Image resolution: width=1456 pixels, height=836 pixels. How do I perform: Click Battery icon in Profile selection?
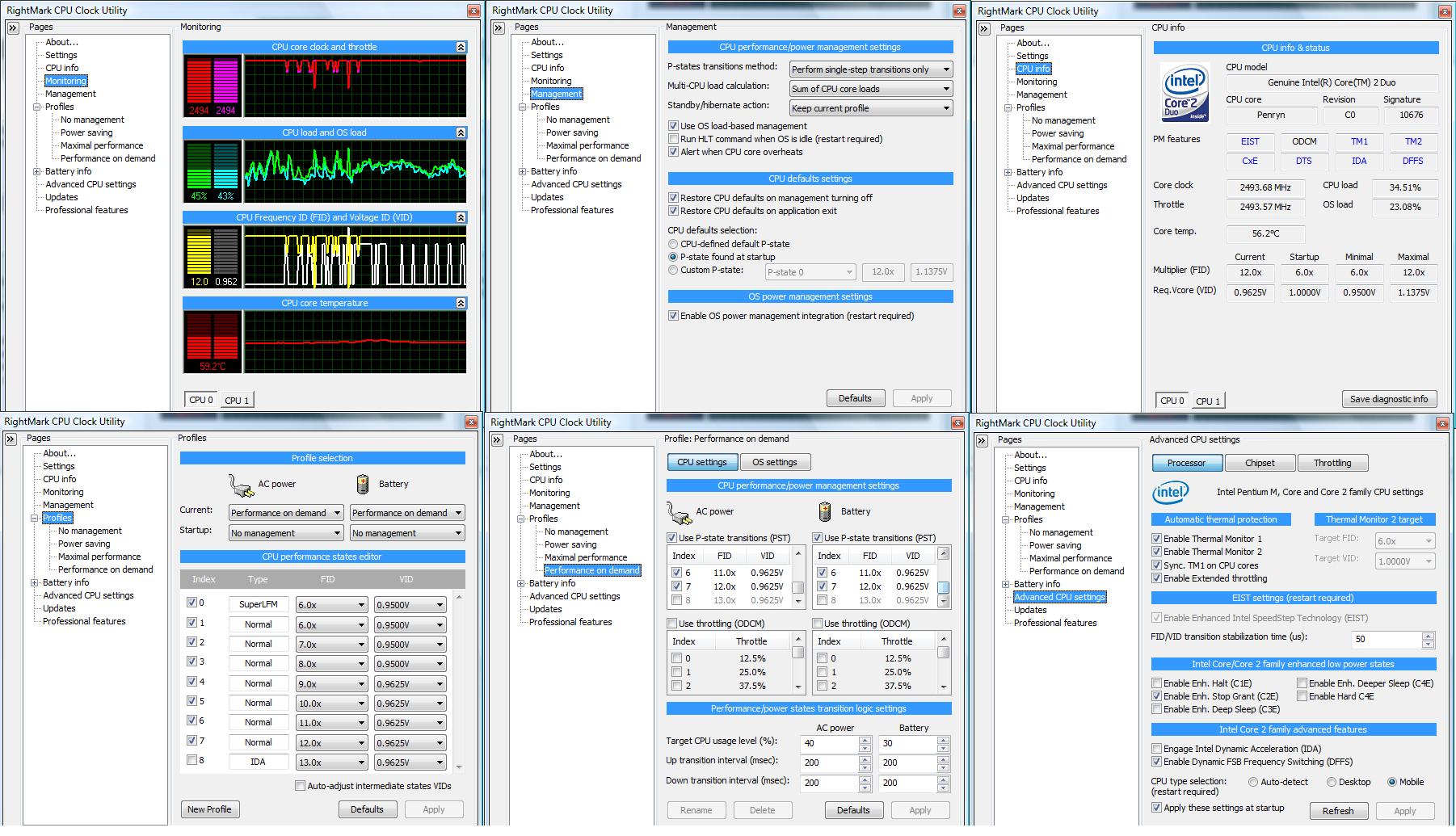(x=363, y=484)
